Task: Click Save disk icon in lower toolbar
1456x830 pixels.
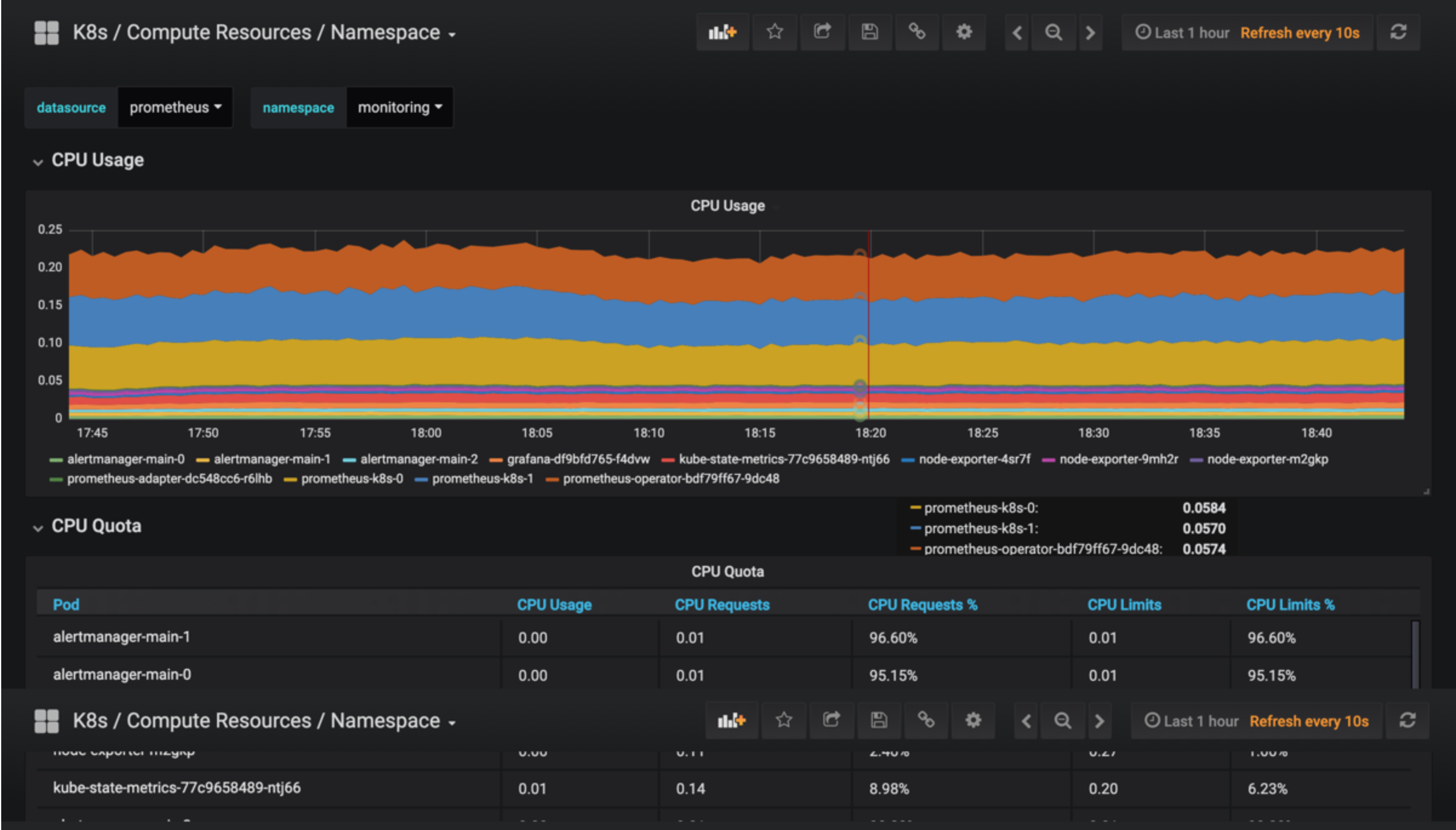Action: tap(879, 720)
